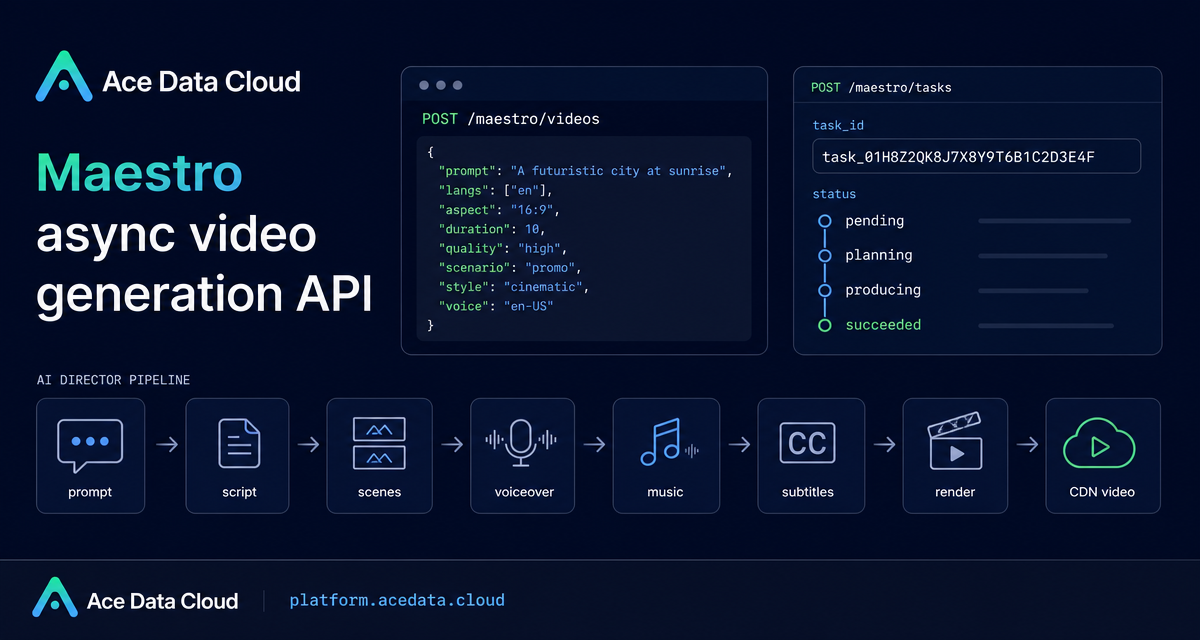Click the "voiceover" caption
1200x640 pixels.
tap(524, 492)
